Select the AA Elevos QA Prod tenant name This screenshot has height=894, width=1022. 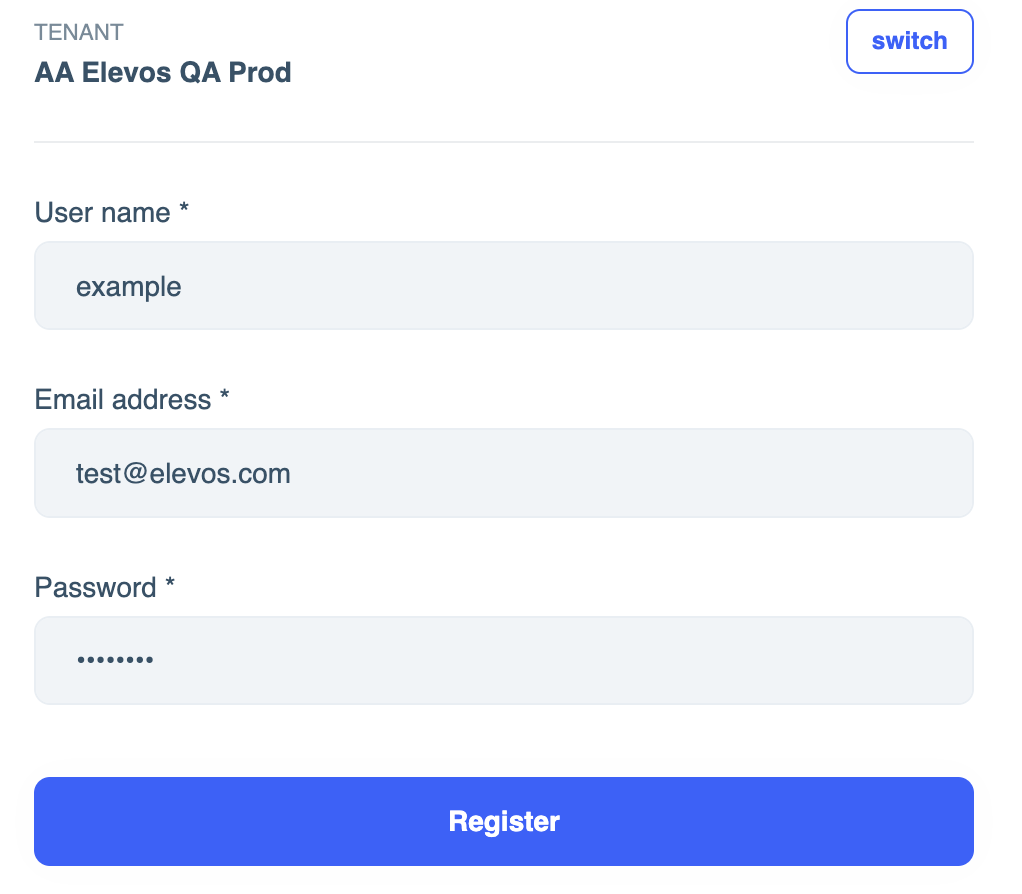(x=163, y=72)
